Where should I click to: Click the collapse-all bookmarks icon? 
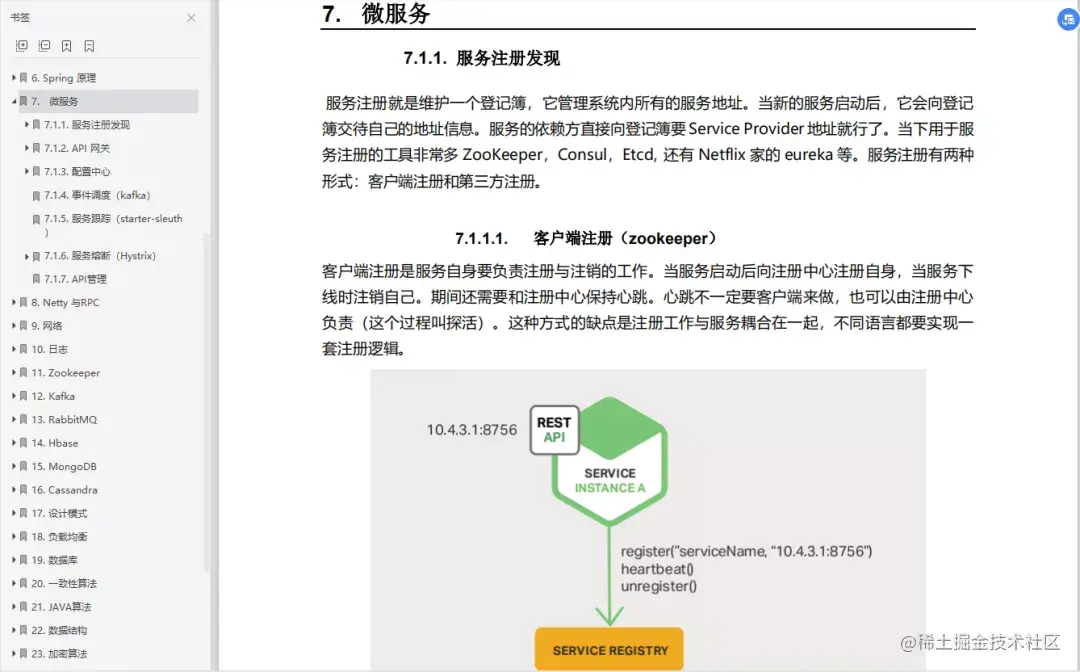pyautogui.click(x=44, y=45)
